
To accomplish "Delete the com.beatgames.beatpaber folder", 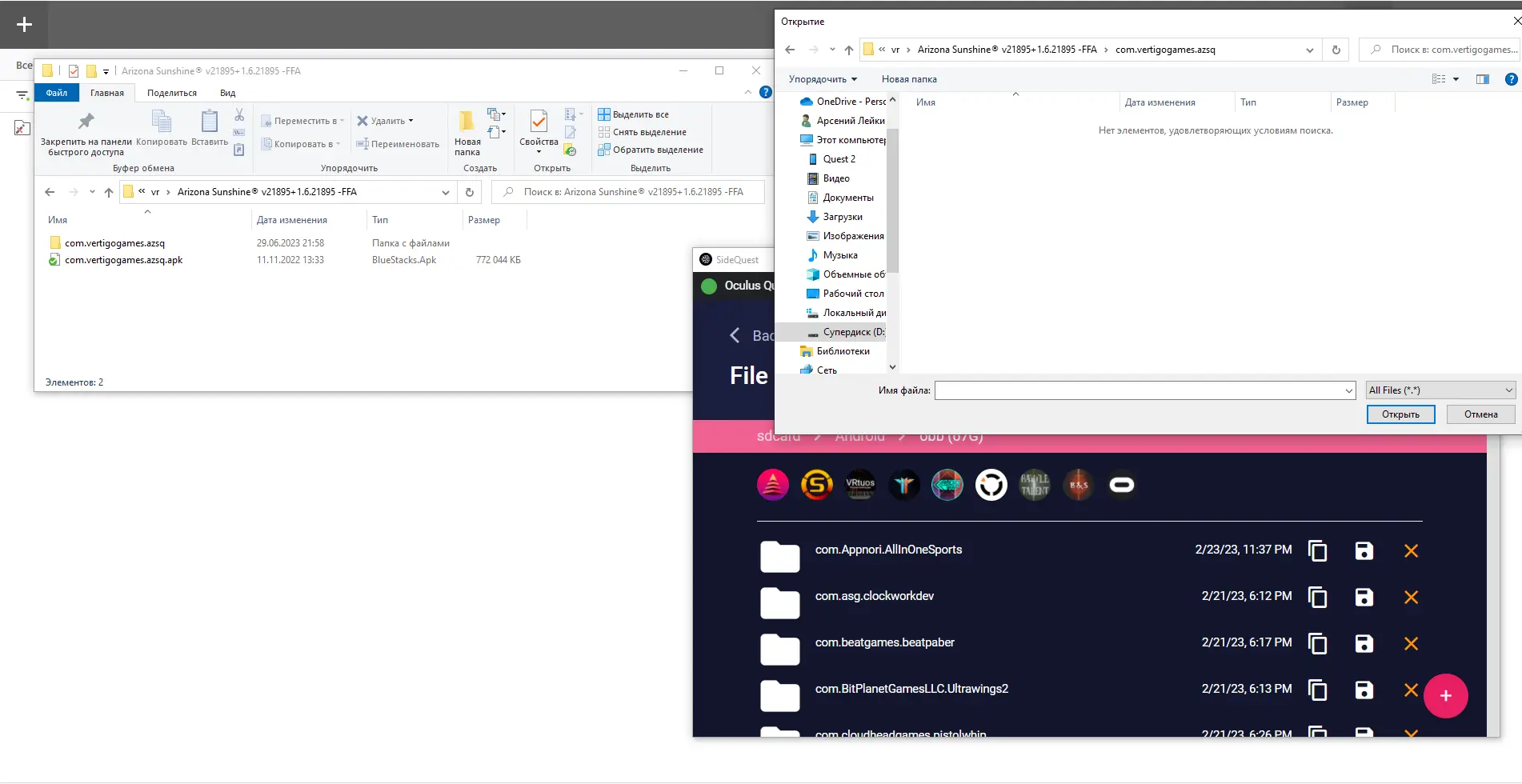I will tap(1412, 643).
